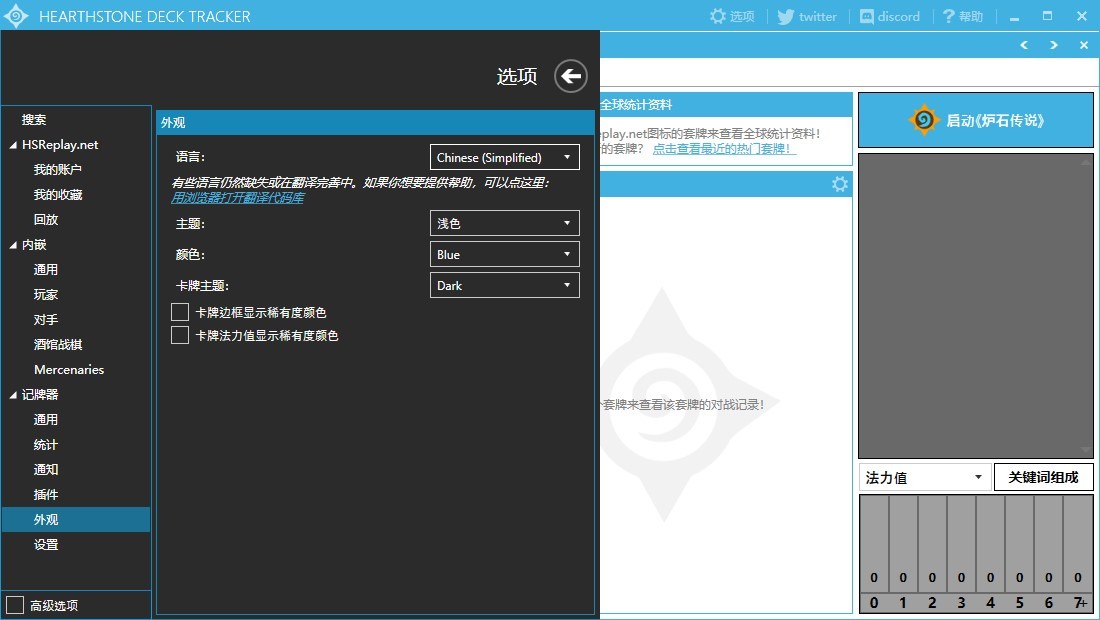The width and height of the screenshot is (1100, 620).
Task: Click the Hearthstone Deck Tracker logo
Action: (16, 16)
